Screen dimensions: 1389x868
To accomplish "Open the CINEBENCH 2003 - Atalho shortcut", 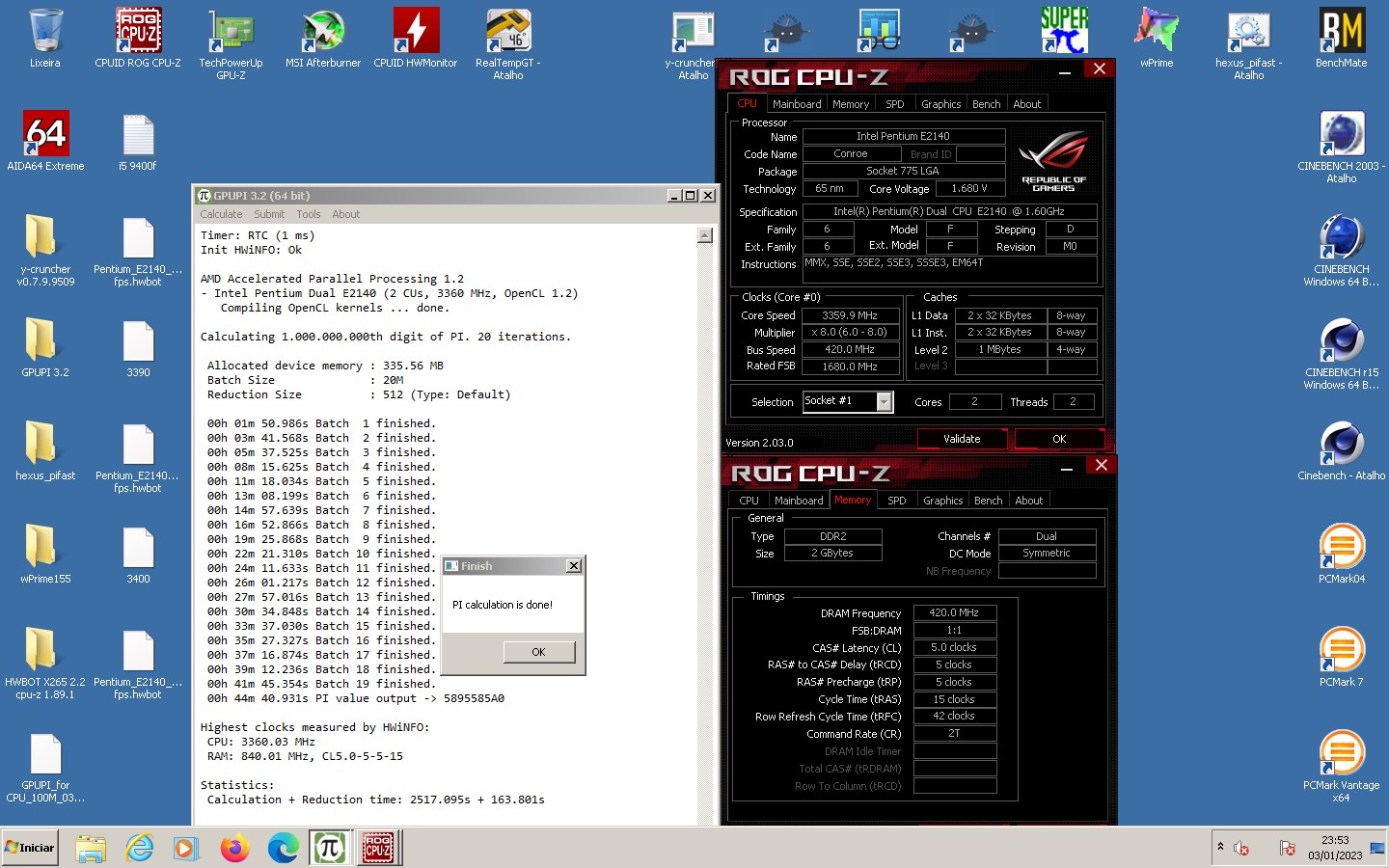I will point(1342,148).
